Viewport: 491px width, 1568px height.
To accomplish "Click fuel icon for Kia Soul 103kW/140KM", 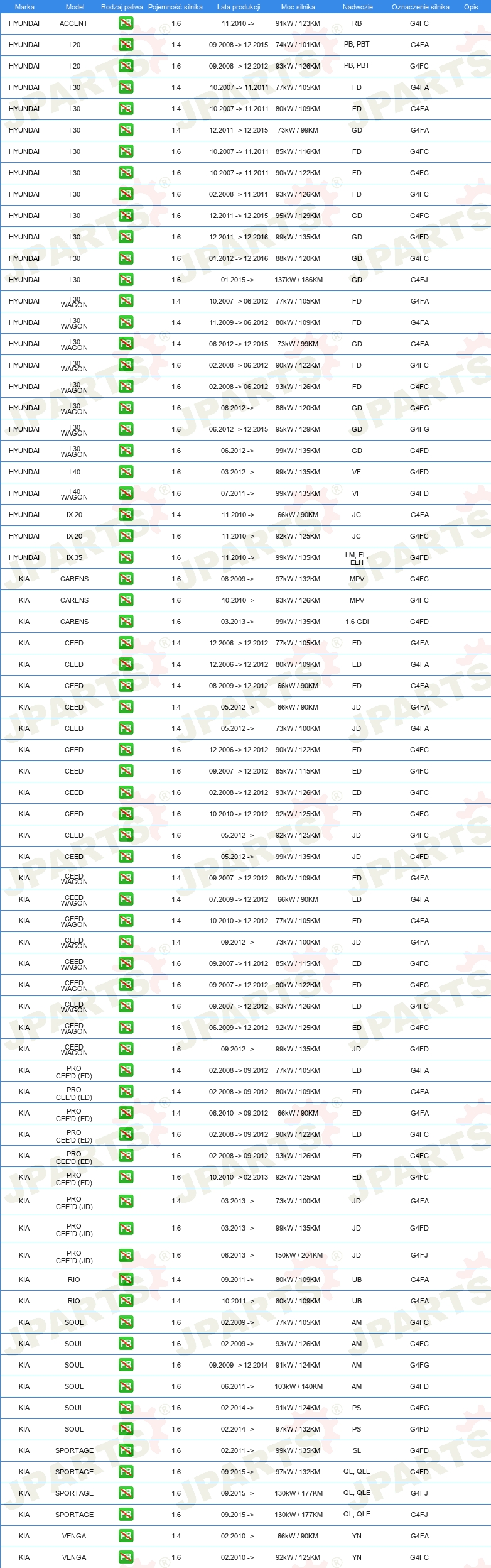I will (126, 1386).
